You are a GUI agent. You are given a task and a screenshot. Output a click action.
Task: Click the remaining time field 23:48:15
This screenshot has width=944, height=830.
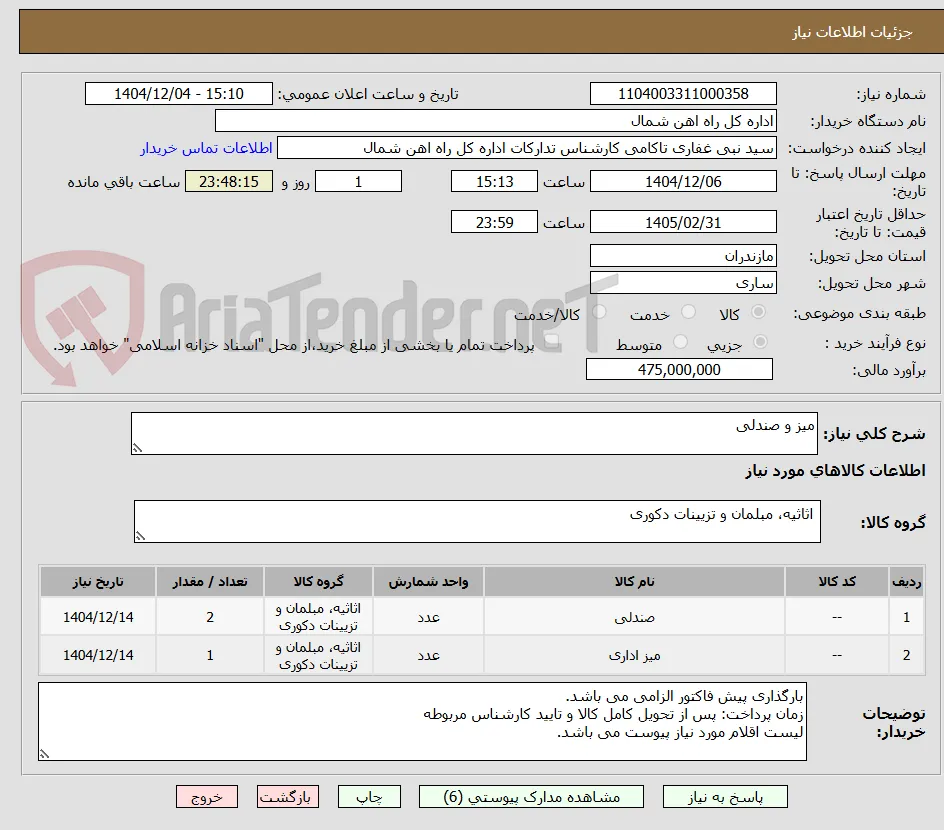229,181
